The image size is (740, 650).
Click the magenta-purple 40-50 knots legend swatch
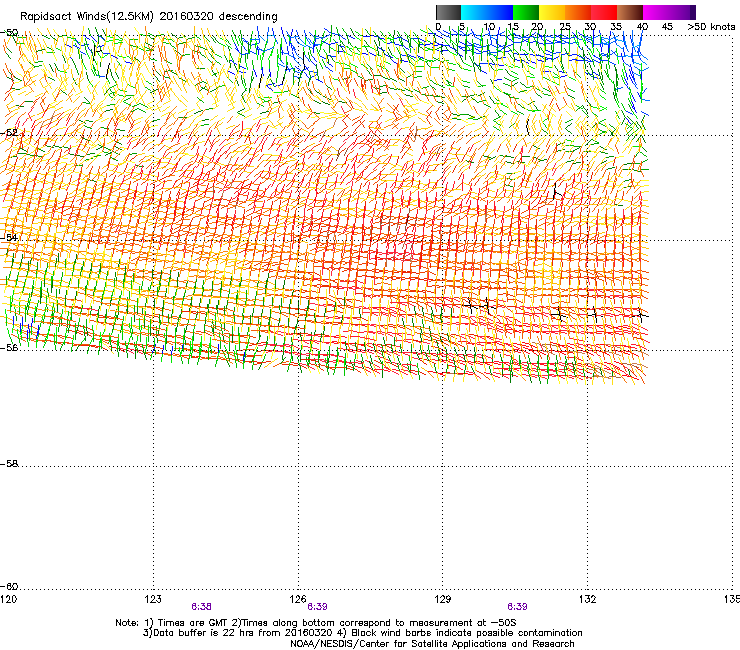[x=669, y=12]
